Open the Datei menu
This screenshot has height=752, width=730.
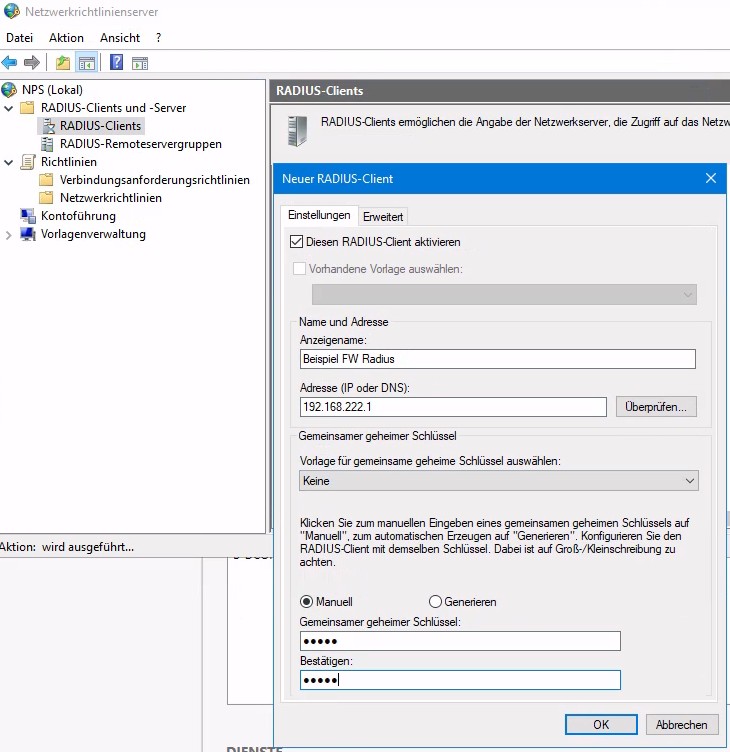(x=20, y=37)
